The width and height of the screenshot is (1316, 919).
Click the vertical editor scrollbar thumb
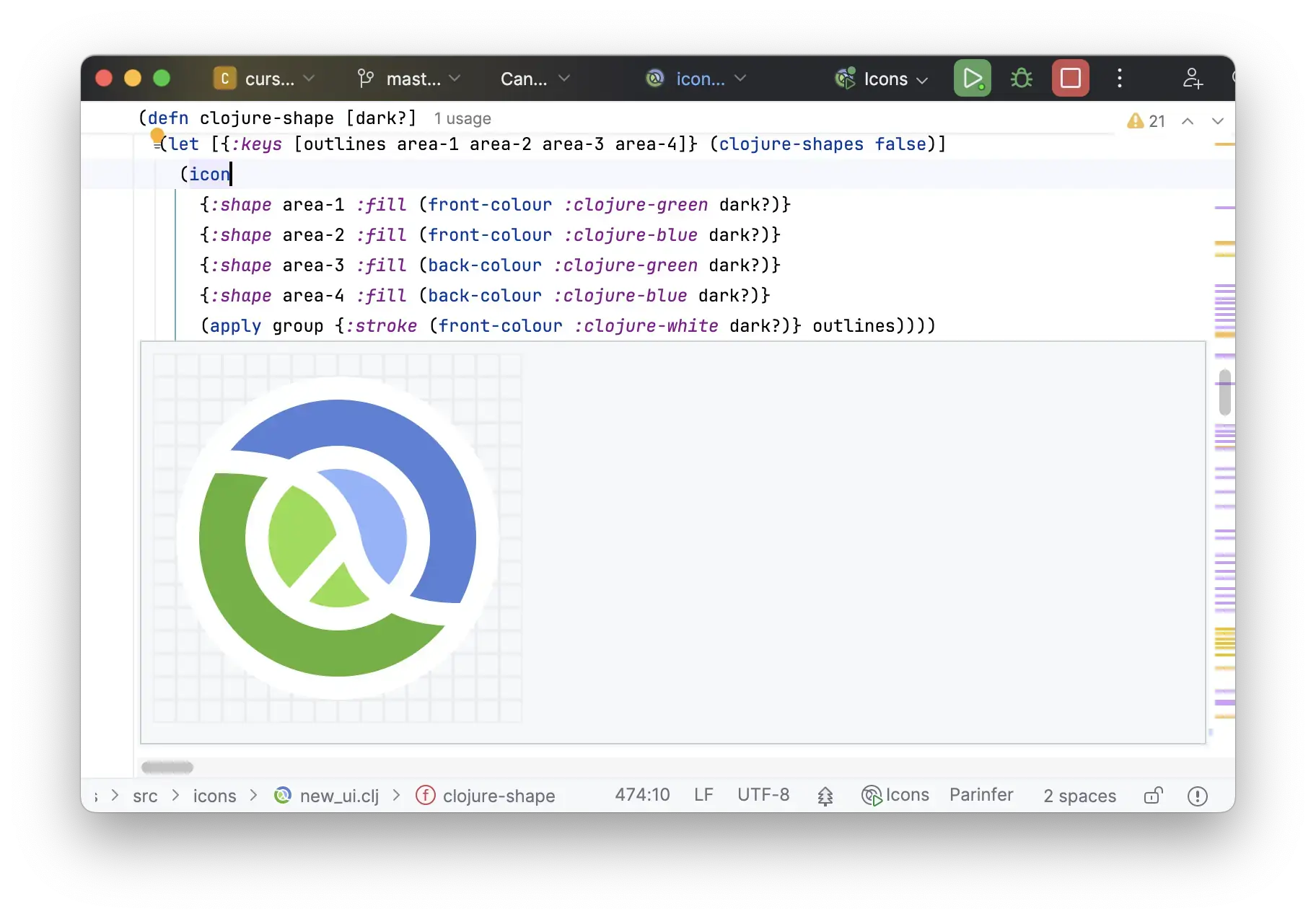(x=1224, y=392)
